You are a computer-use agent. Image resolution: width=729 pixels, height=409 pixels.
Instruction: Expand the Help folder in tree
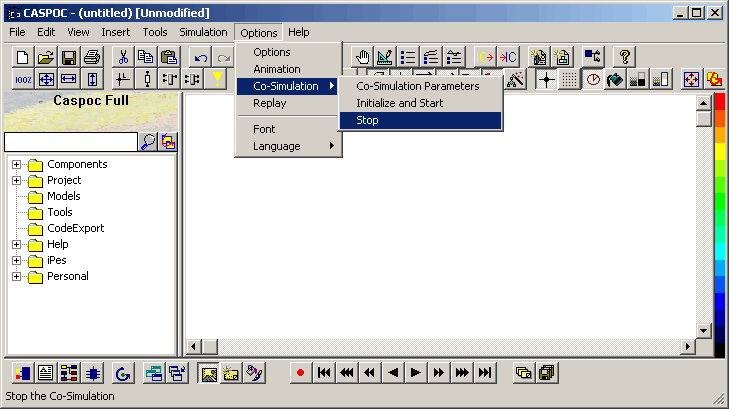(16, 244)
